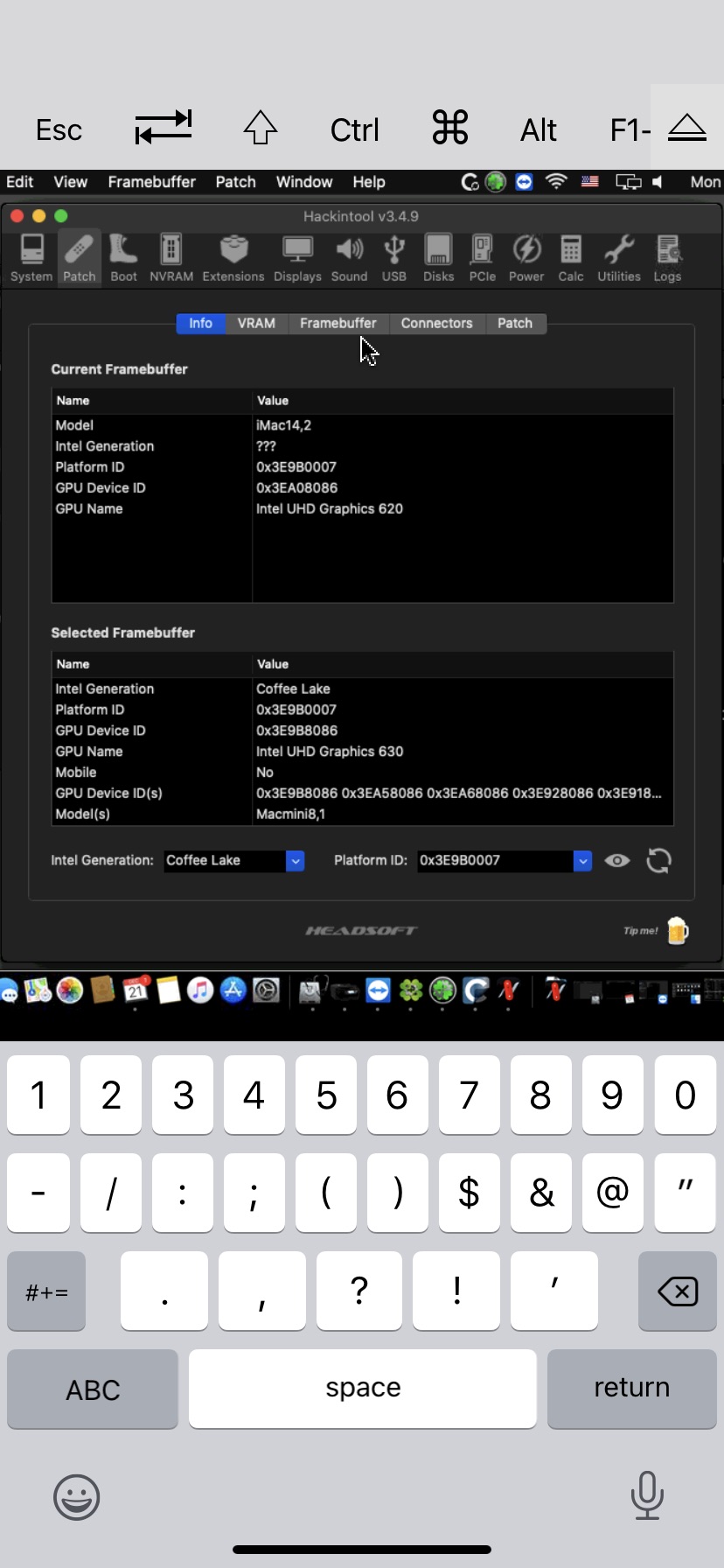724x1568 pixels.
Task: Open Photos from the Mac dock
Action: (69, 990)
